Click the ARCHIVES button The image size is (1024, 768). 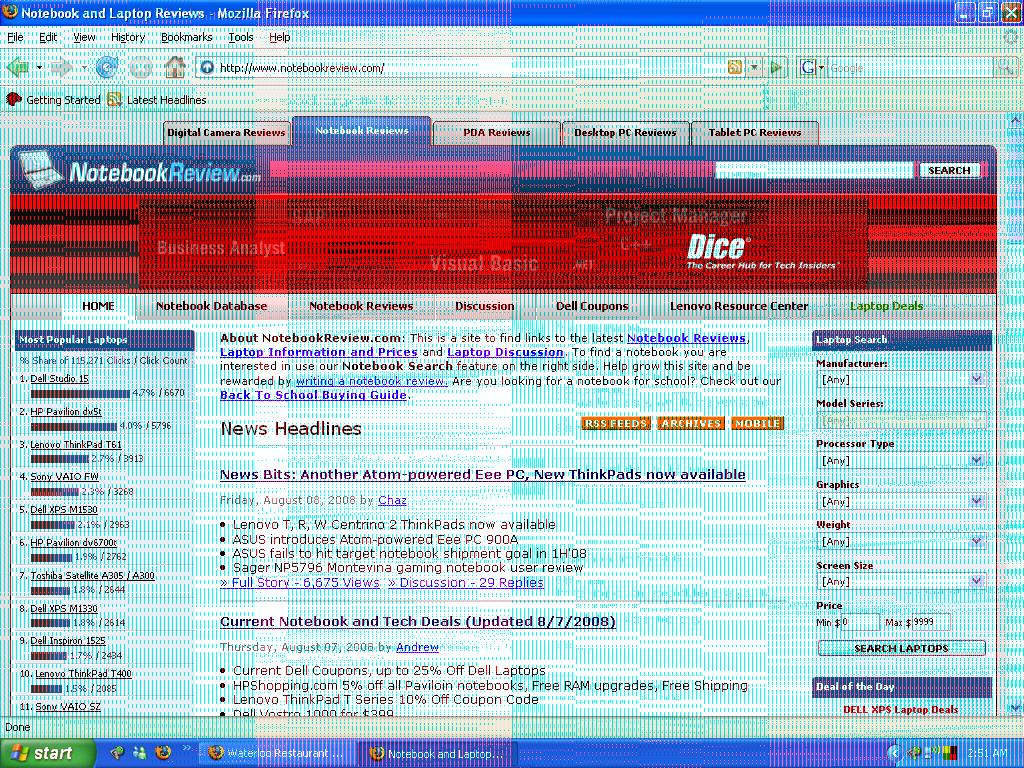pos(690,423)
